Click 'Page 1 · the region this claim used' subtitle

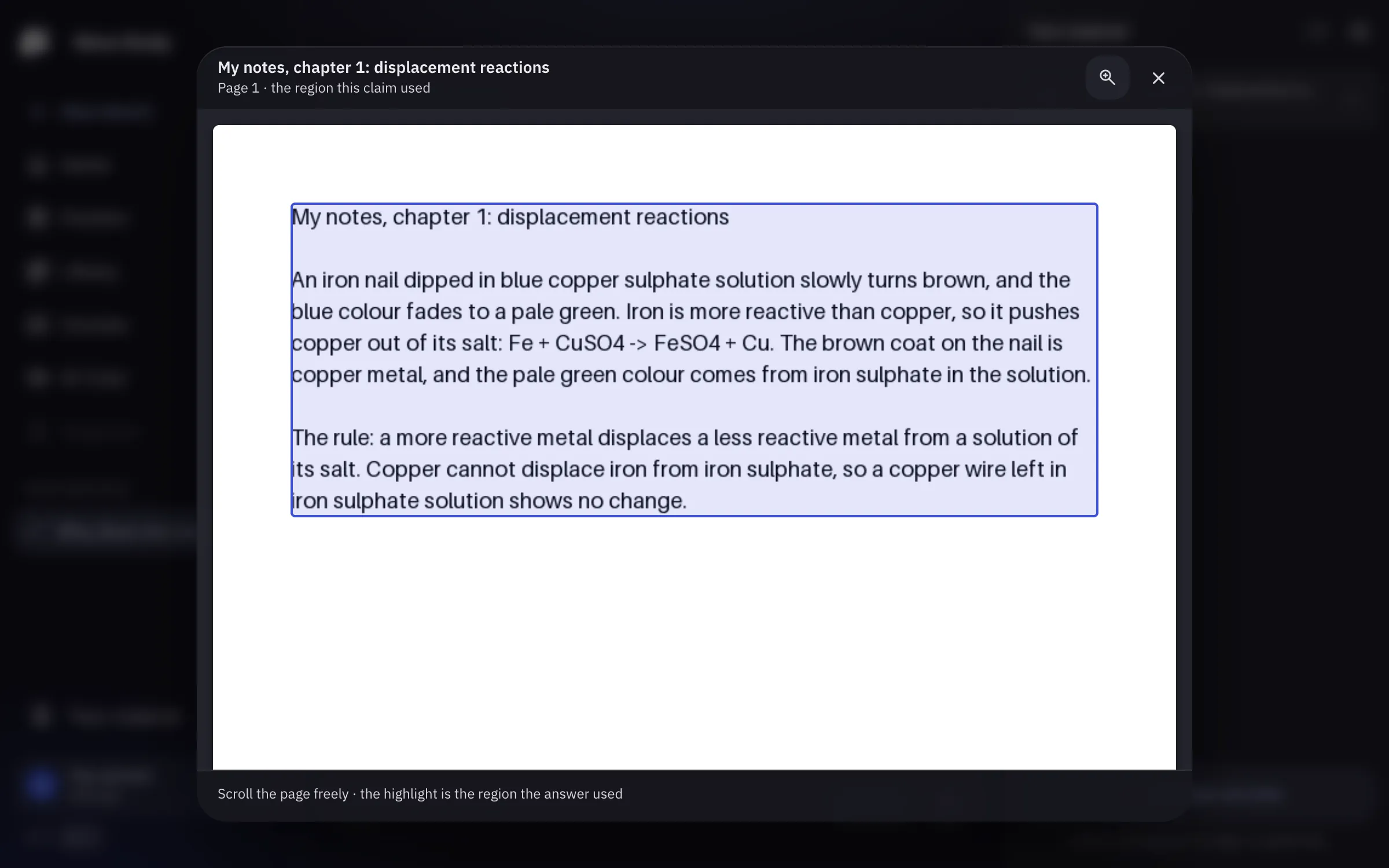tap(324, 88)
